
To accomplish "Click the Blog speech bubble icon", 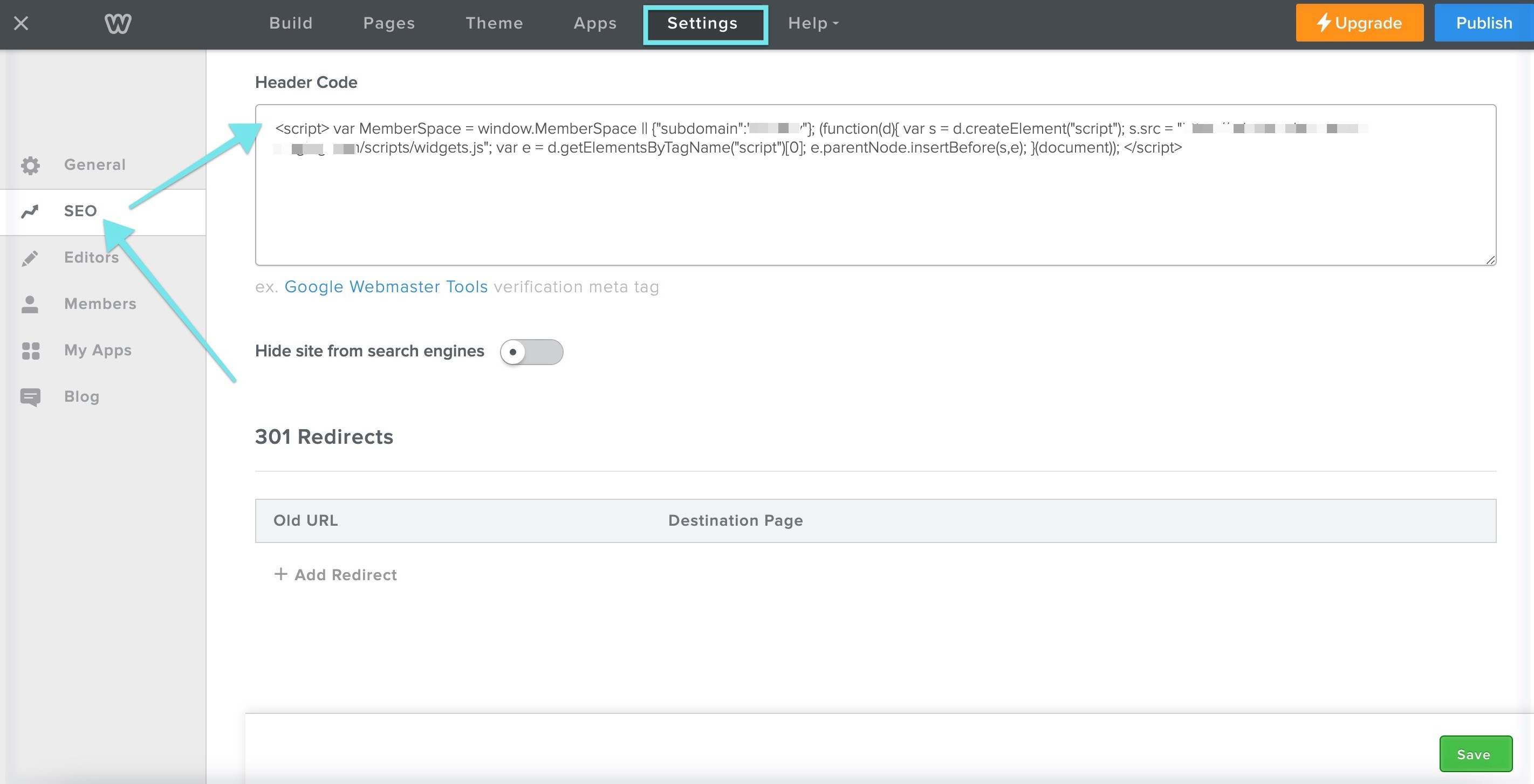I will (30, 397).
